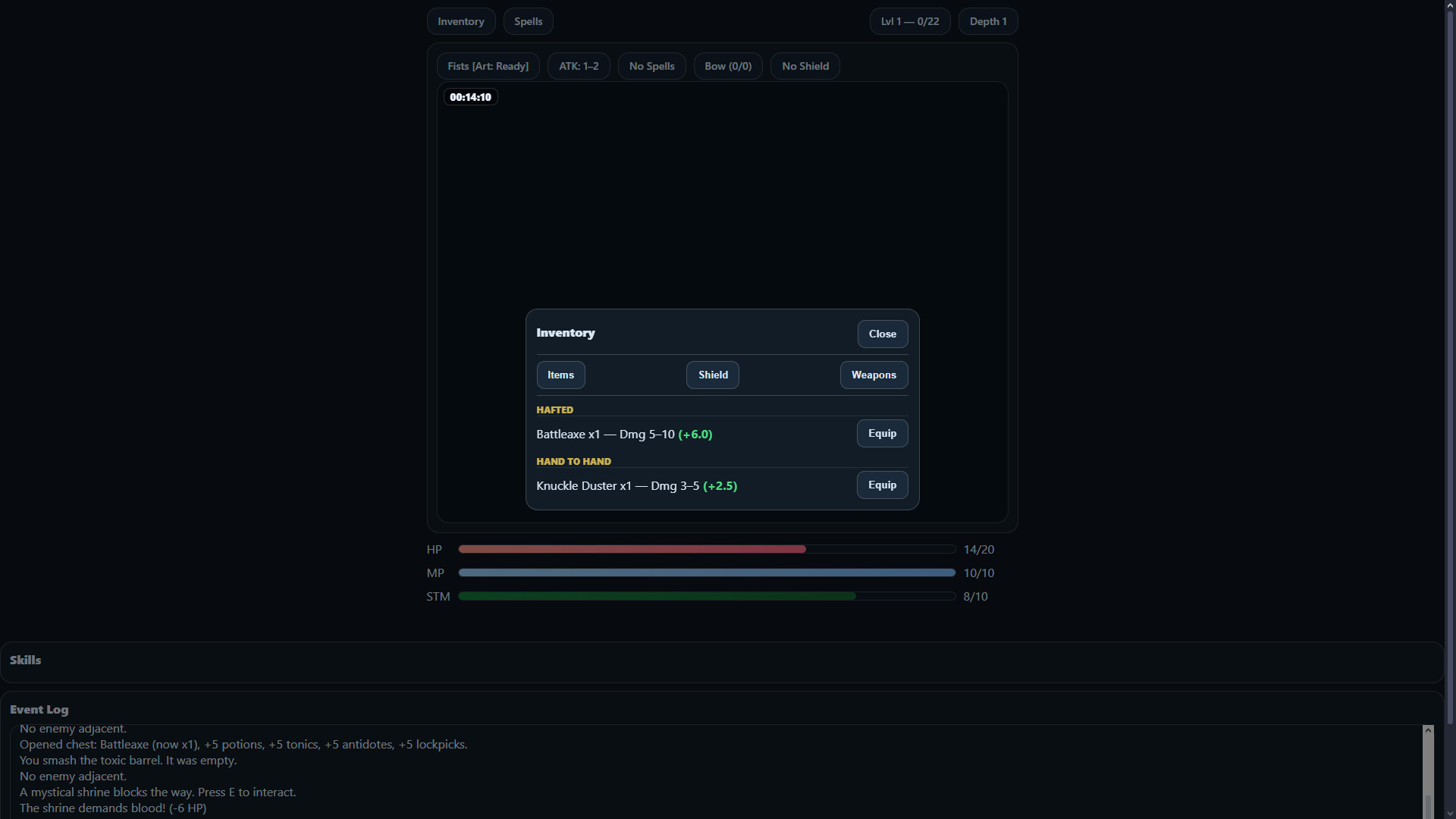Close the Inventory dialog

(x=882, y=334)
